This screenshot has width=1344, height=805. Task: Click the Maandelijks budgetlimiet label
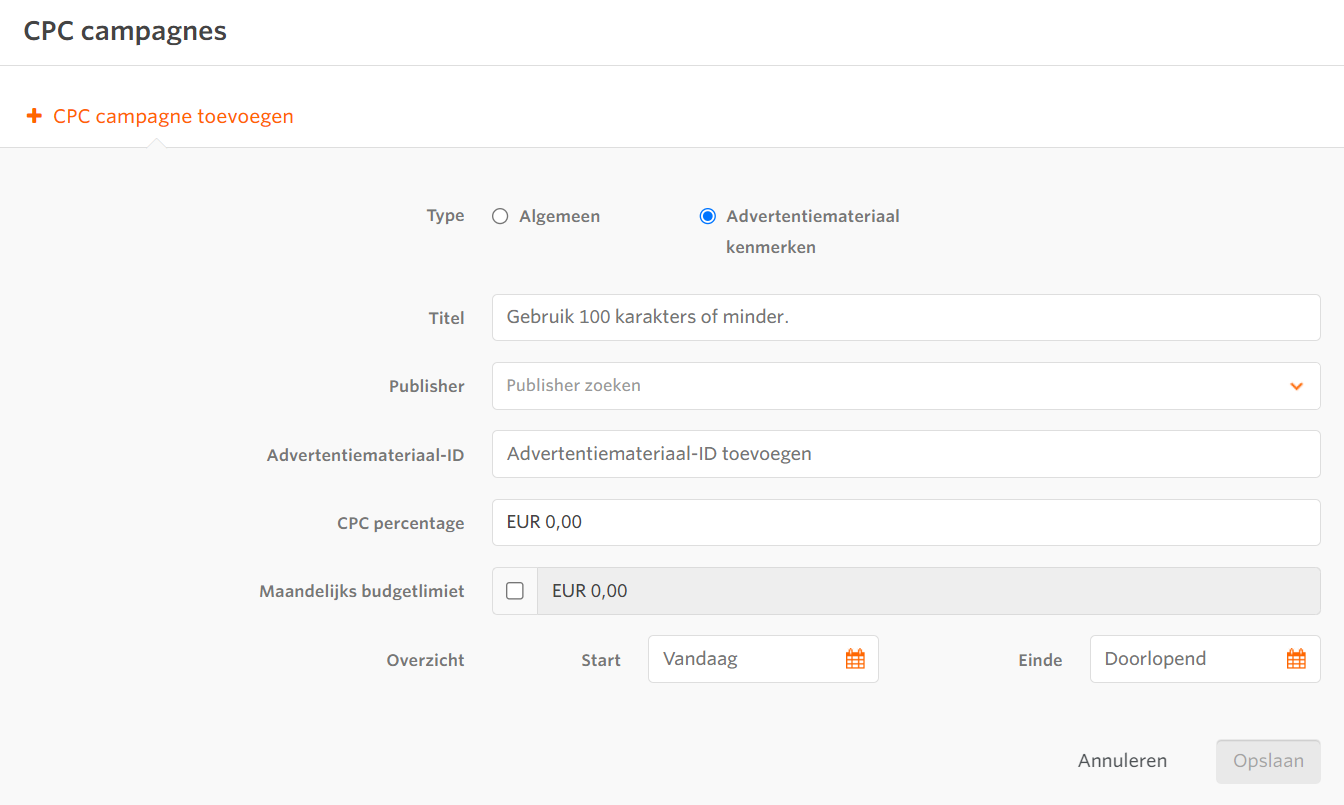(362, 591)
